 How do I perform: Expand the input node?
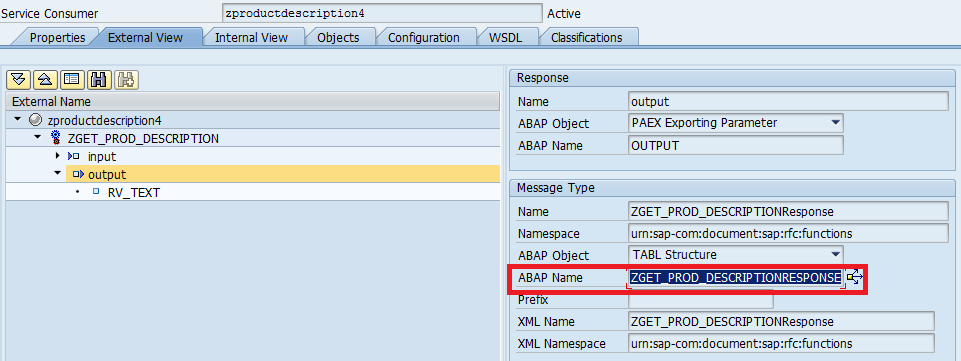click(x=58, y=156)
